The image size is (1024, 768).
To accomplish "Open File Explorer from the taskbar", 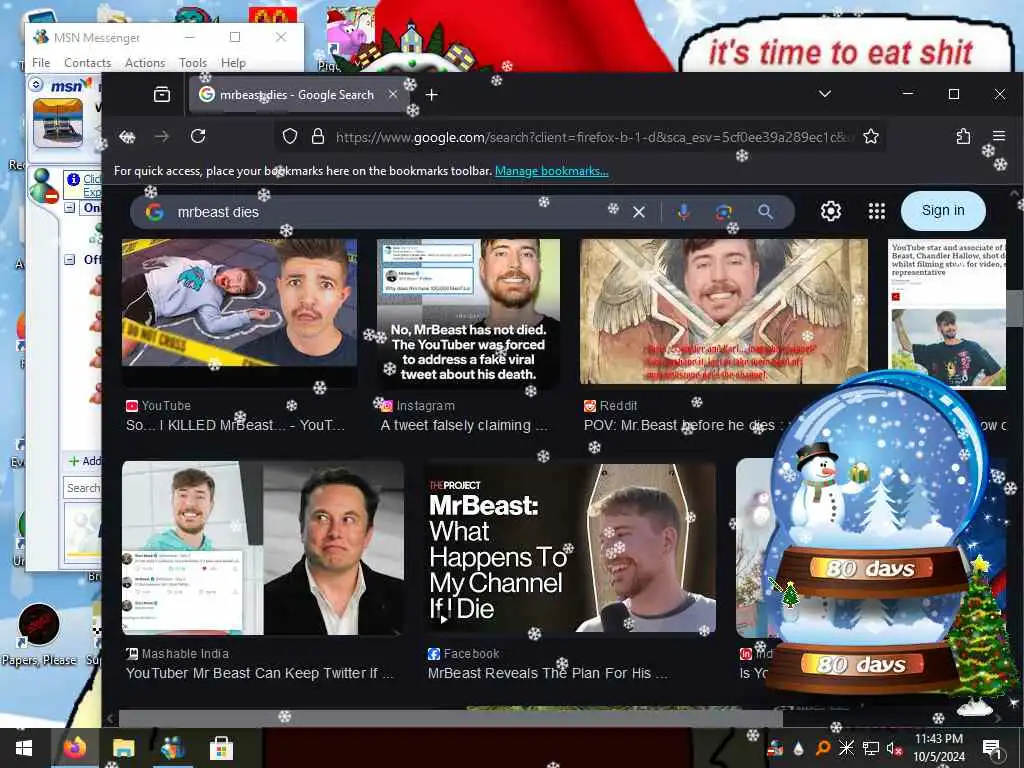I will [123, 748].
